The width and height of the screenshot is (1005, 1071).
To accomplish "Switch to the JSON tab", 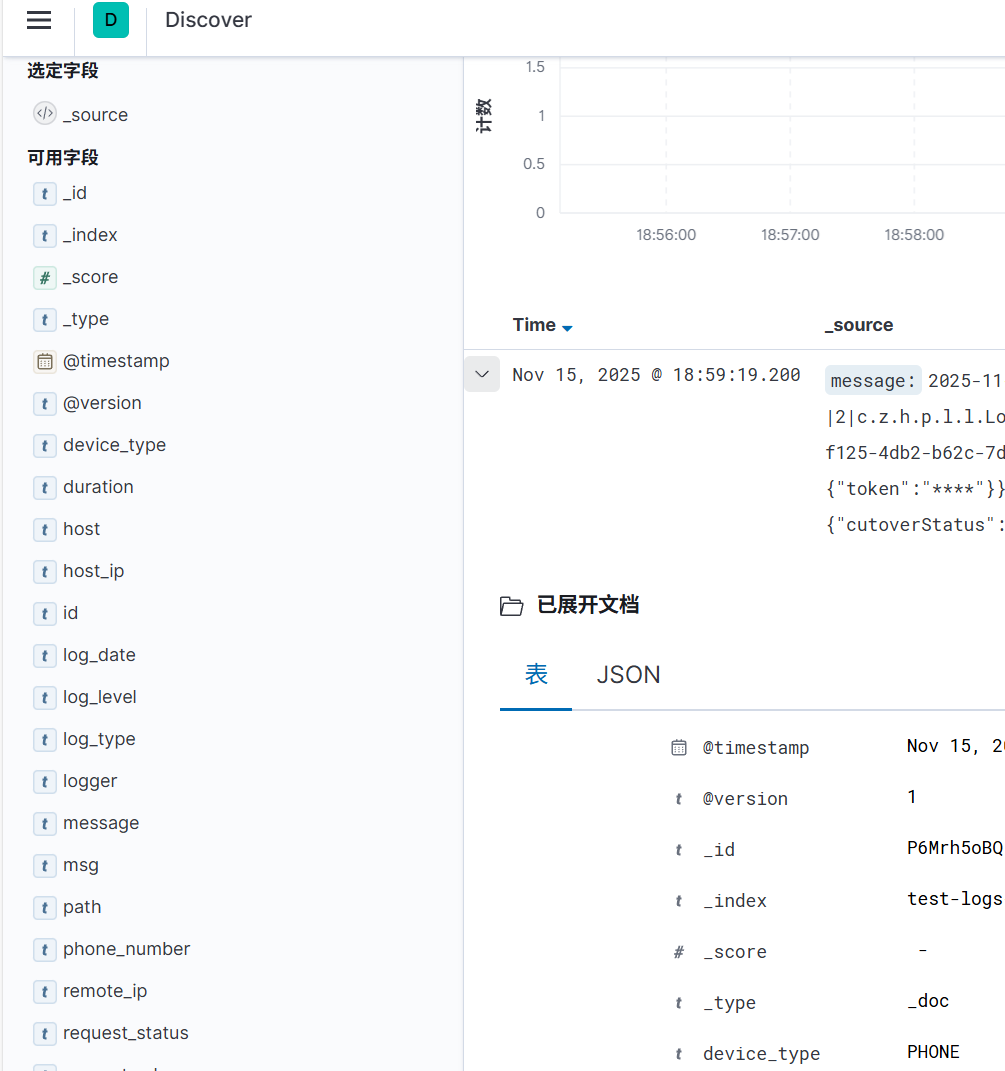I will [x=628, y=675].
